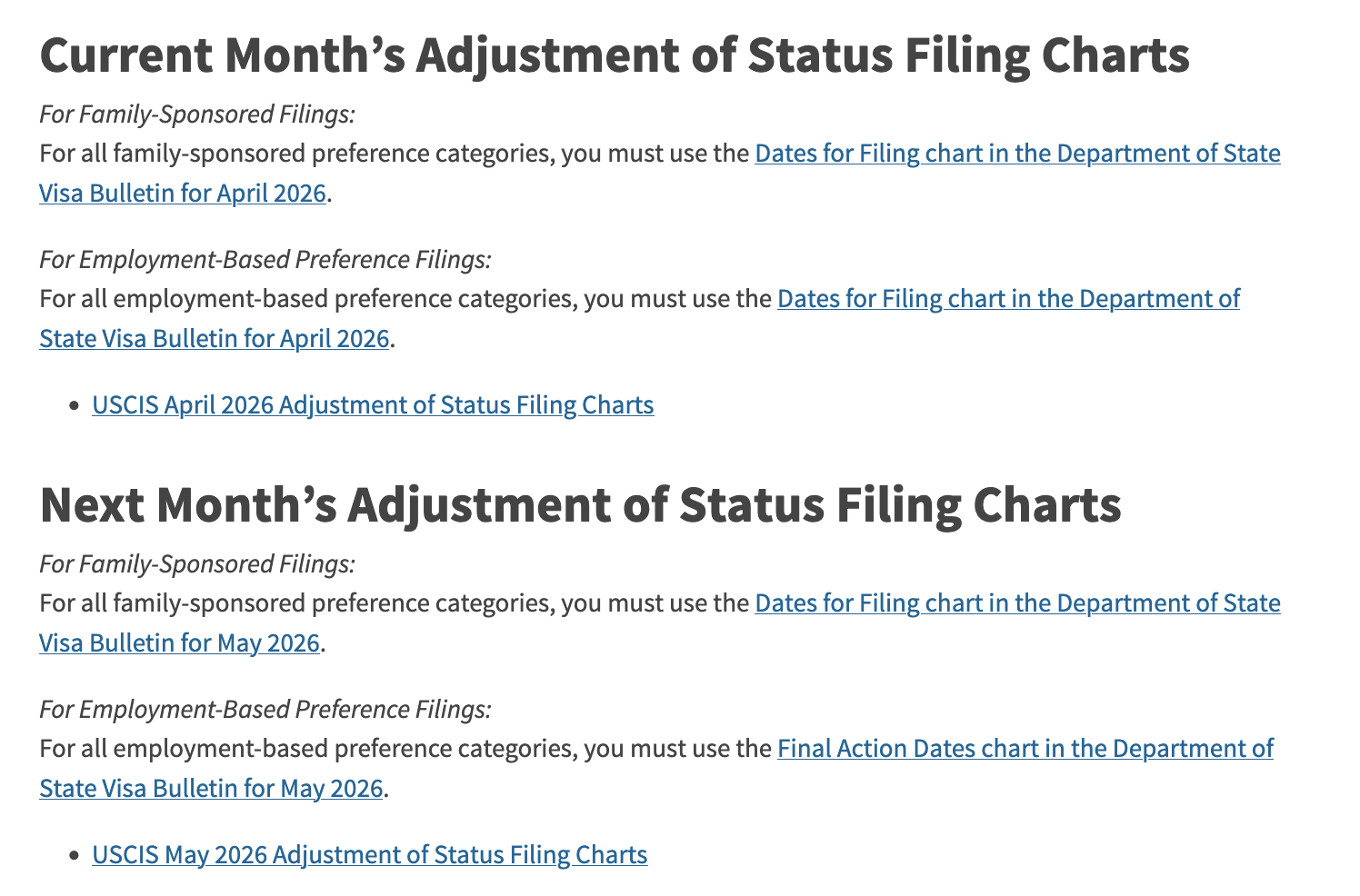The width and height of the screenshot is (1360, 896).
Task: Open USCIS May 2026 Adjustment of Status Filing Charts
Action: [x=369, y=854]
